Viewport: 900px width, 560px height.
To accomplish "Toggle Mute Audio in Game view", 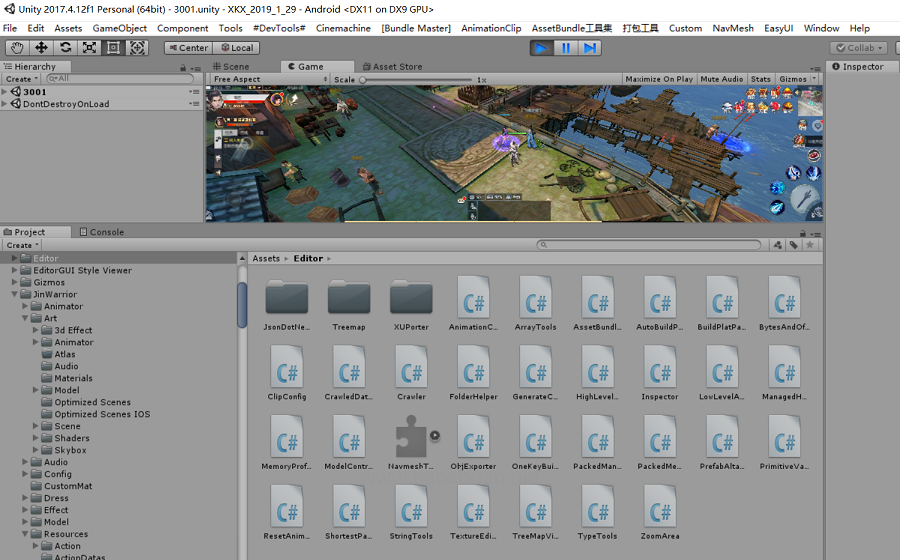I will (721, 79).
